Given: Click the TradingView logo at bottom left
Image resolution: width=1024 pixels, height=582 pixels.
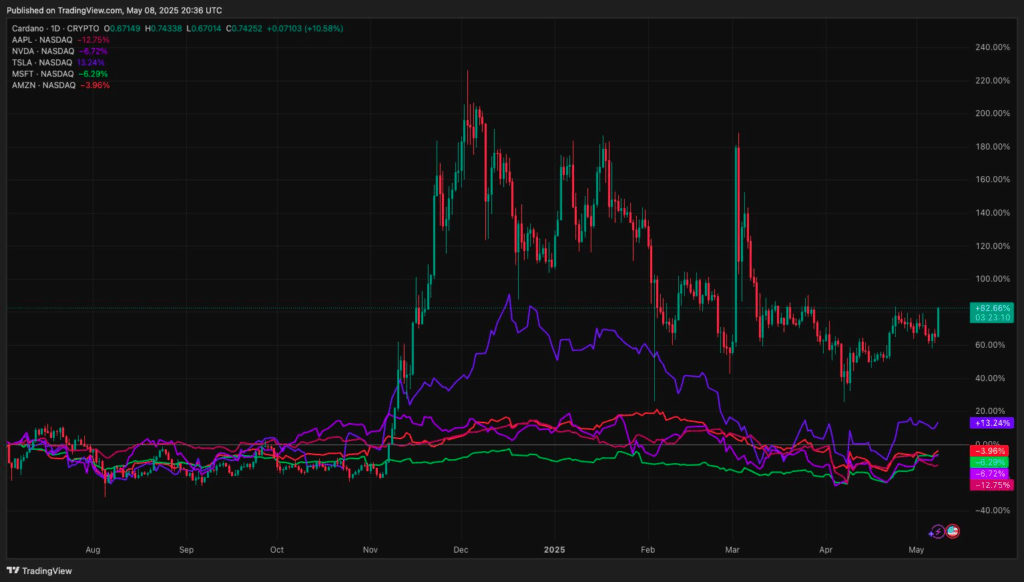Looking at the screenshot, I should (39, 571).
